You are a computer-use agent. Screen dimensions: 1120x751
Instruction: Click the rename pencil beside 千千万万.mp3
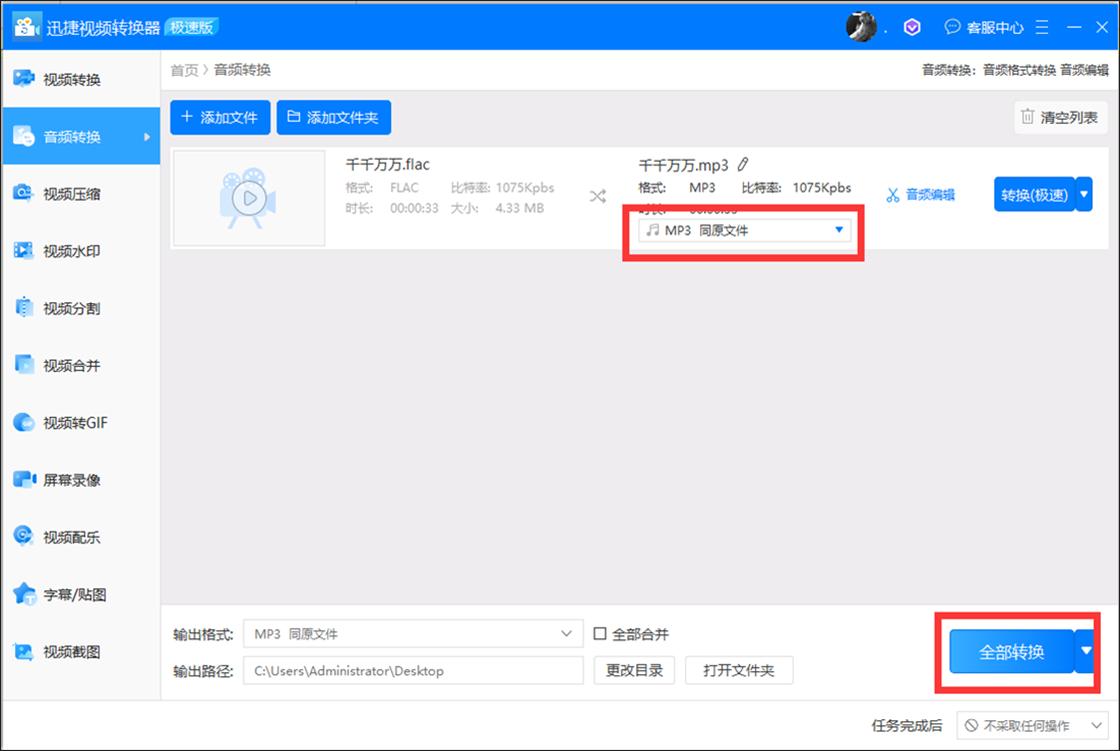click(x=744, y=163)
